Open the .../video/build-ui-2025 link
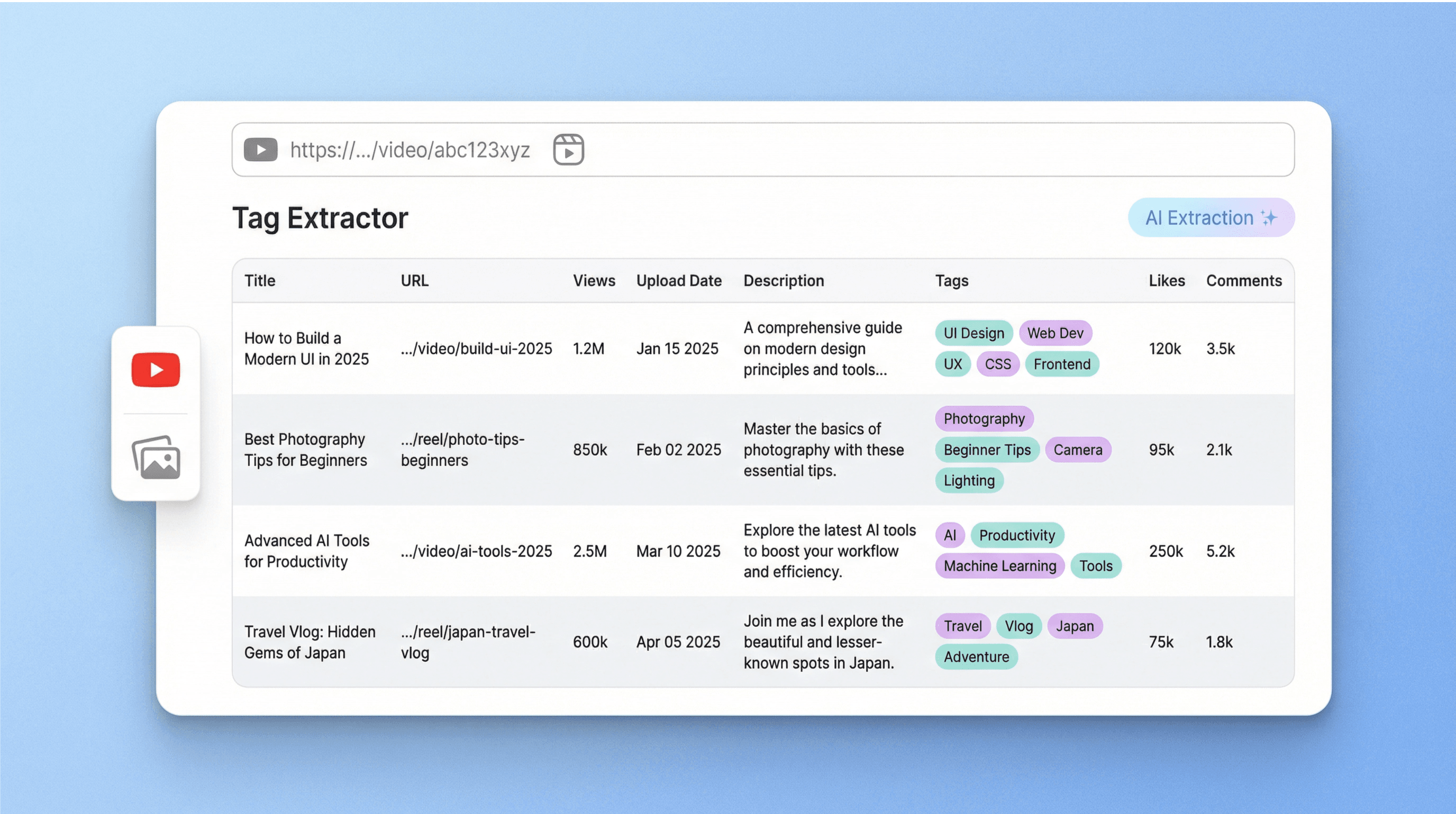This screenshot has width=1456, height=814. 476,349
